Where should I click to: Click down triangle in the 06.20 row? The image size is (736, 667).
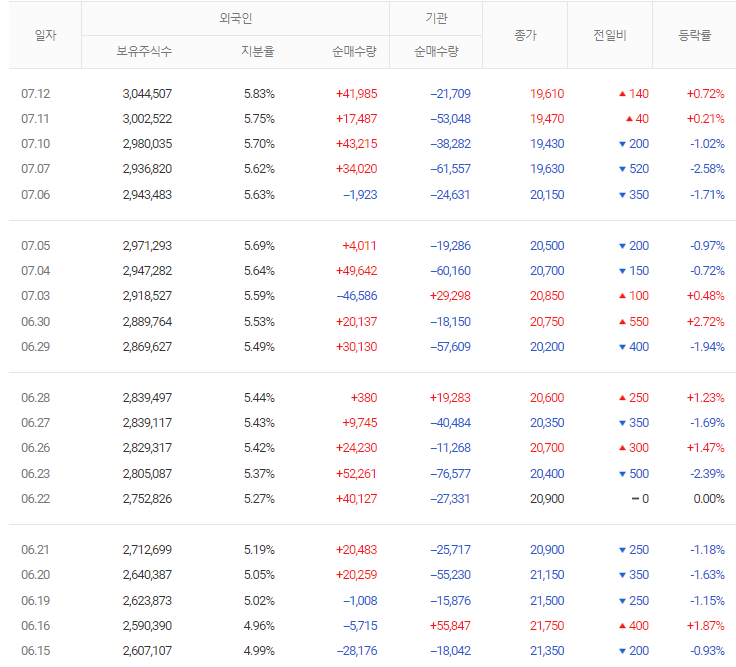(x=622, y=575)
